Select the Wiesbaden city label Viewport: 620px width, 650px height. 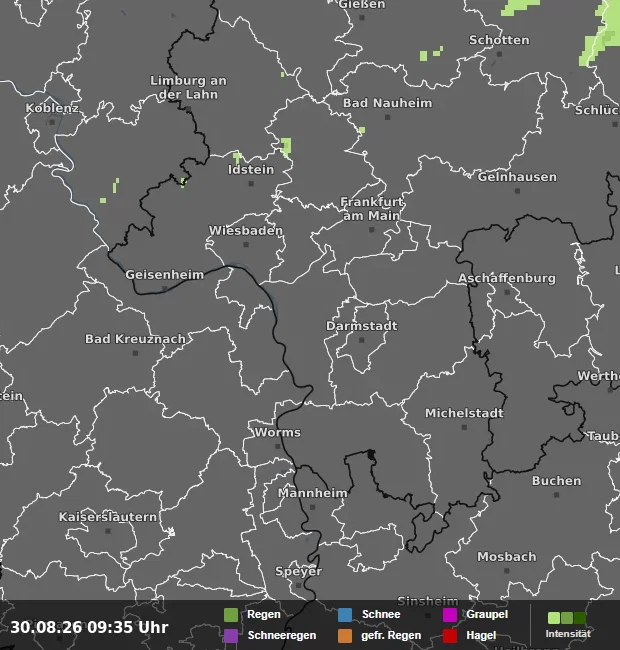246,230
